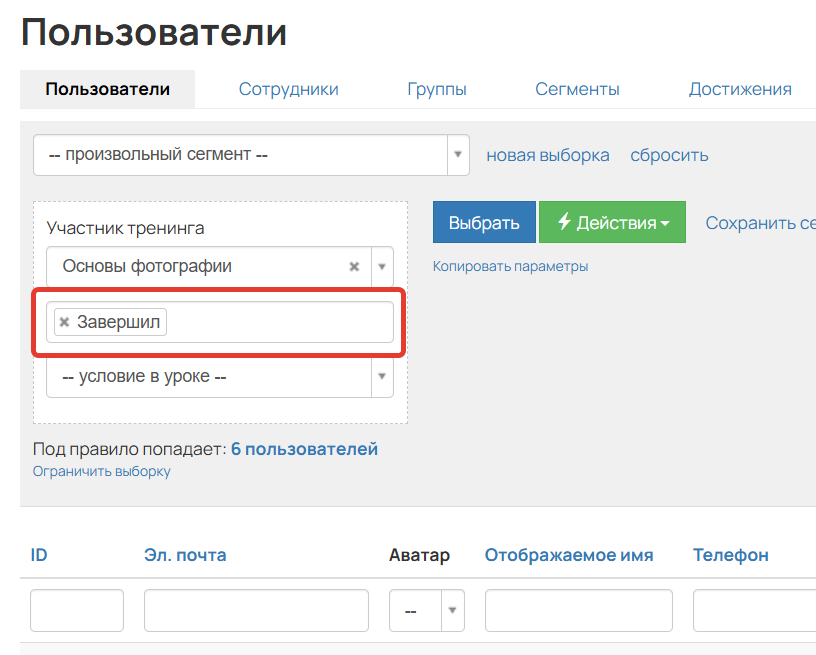
Task: Open the training selector dropdown arrow
Action: pos(381,266)
